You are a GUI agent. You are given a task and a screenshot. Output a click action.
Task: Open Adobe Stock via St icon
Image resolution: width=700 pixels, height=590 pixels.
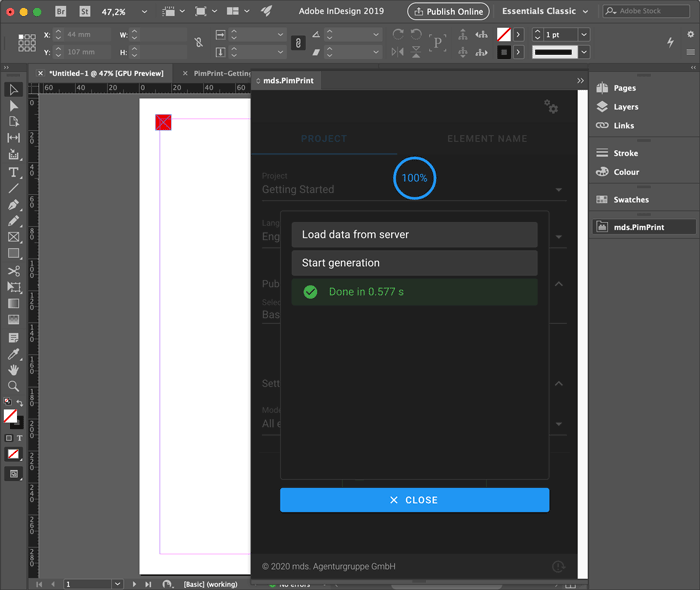pos(84,12)
